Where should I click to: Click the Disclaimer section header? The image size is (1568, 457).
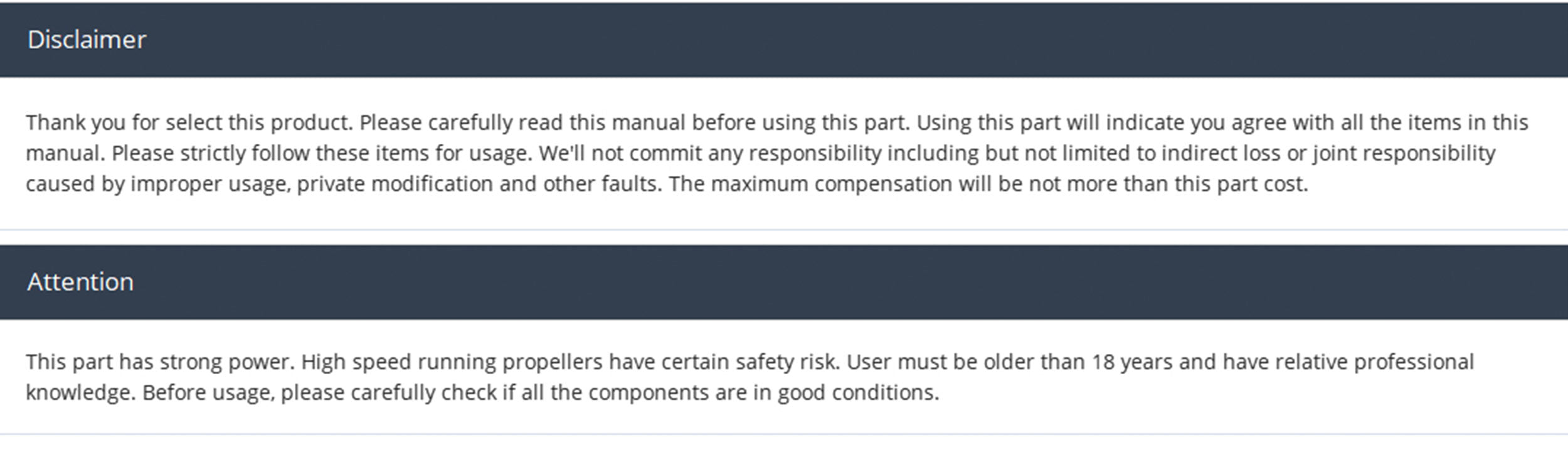click(x=784, y=40)
